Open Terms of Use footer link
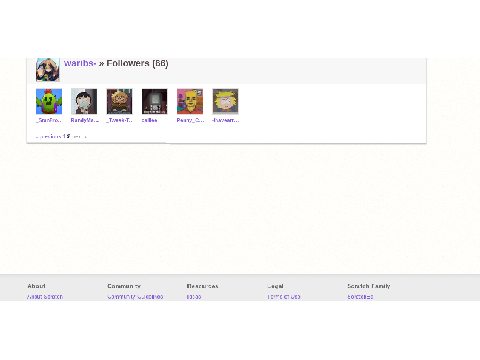This screenshot has width=480, height=360. pos(284,297)
